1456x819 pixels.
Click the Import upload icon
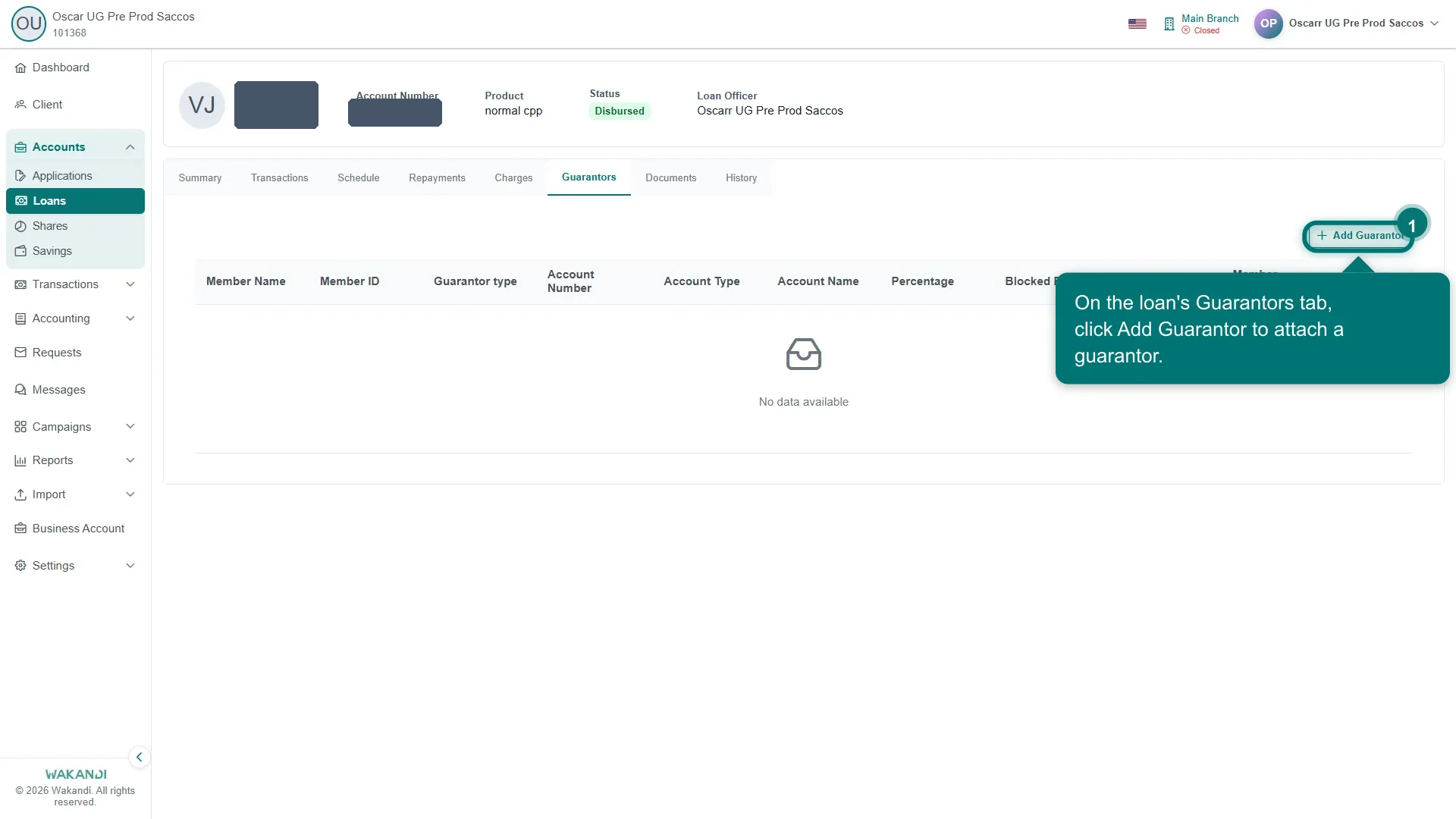pos(20,494)
